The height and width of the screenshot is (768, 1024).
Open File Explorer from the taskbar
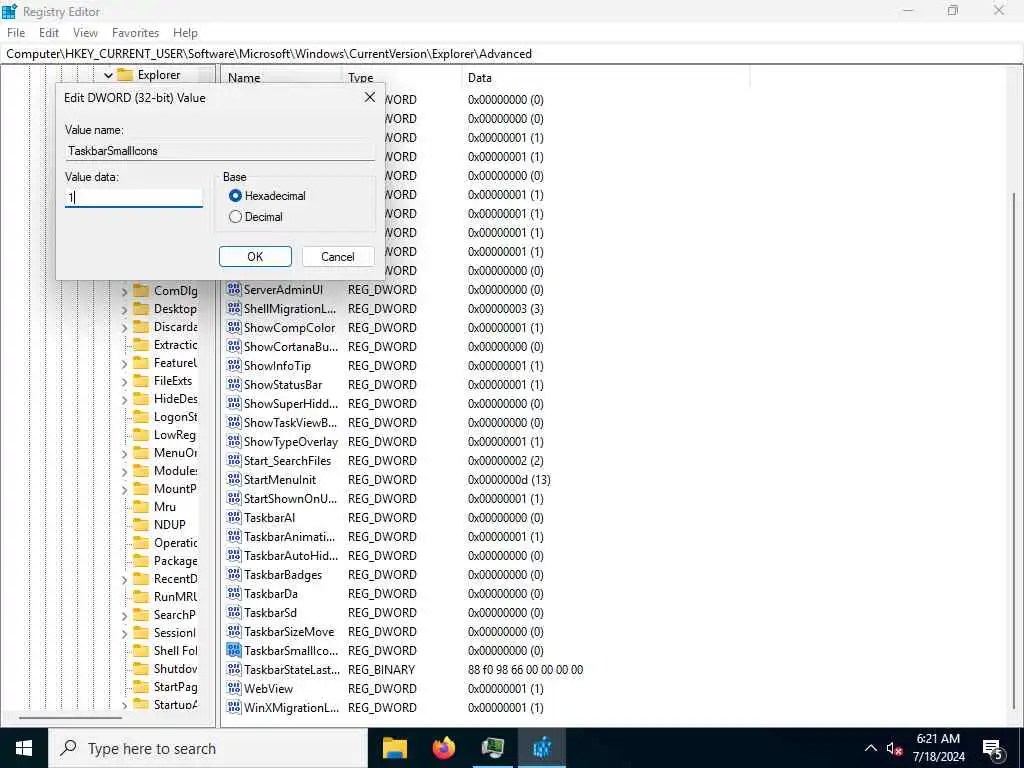[395, 748]
